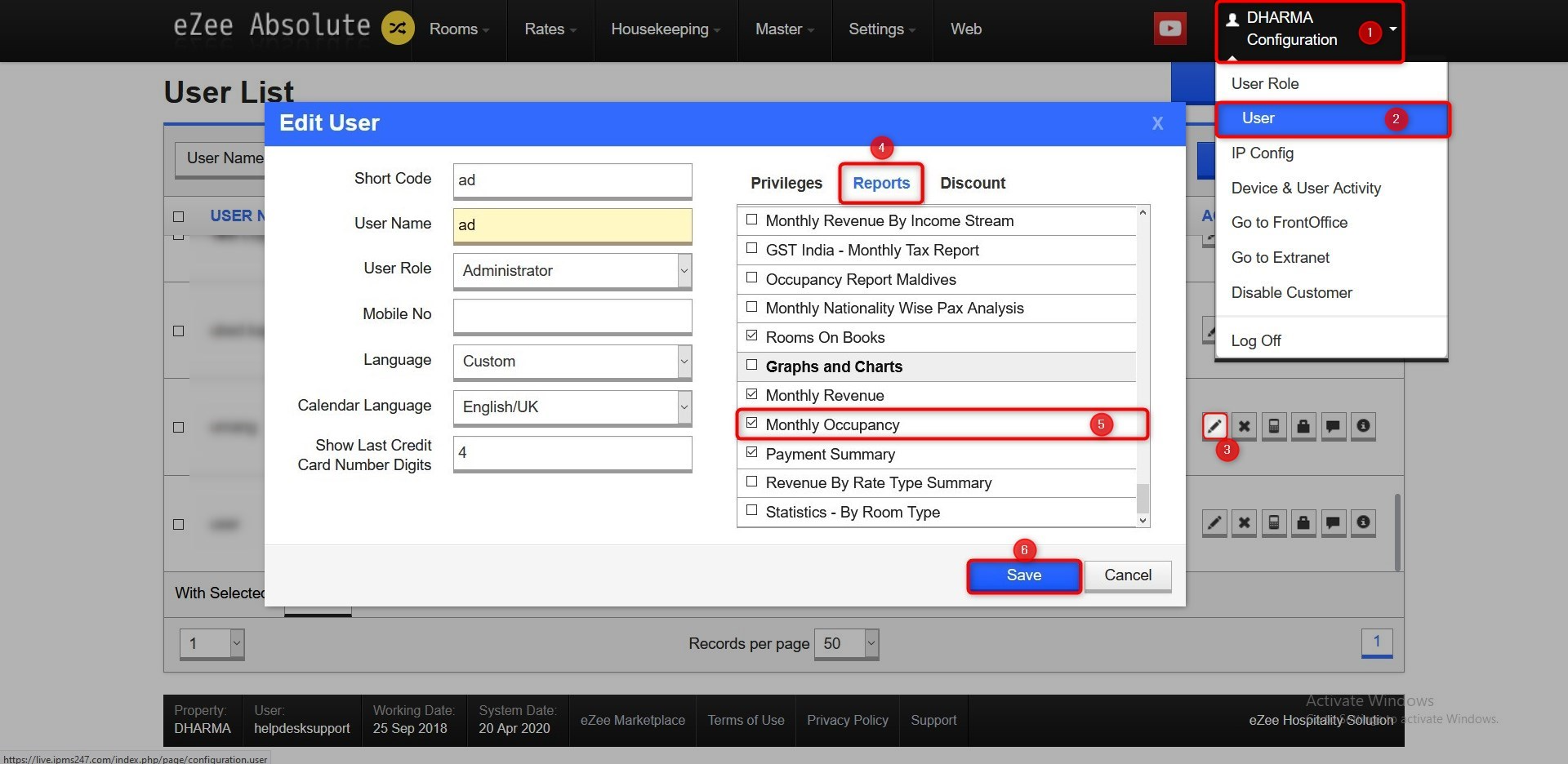The image size is (1568, 764).
Task: Click mobile device icon in bottom user row
Action: 1274,522
